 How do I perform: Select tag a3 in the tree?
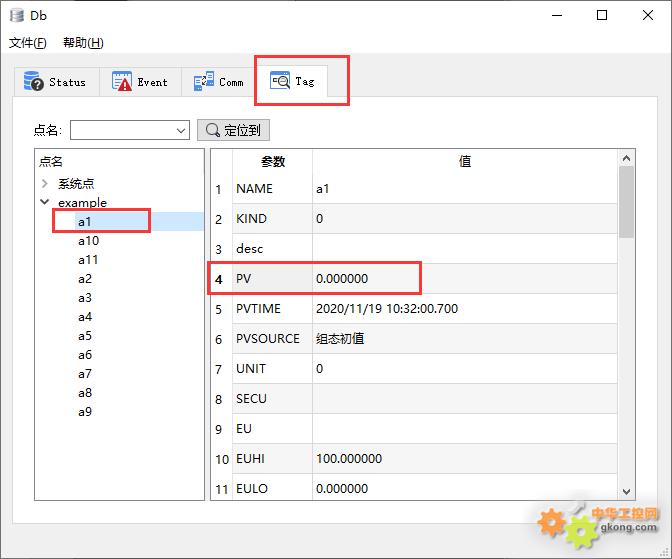(x=85, y=298)
